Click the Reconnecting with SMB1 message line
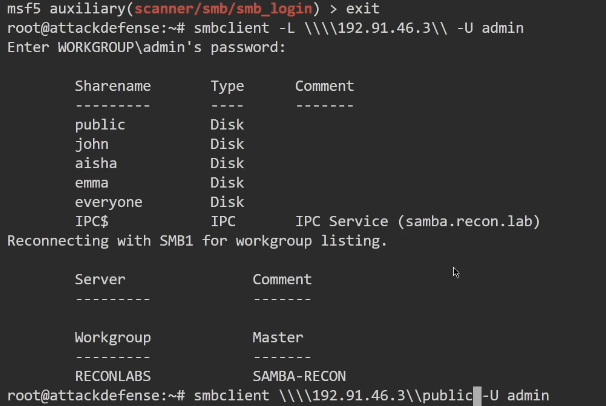Viewport: 606px width, 406px height. pos(197,241)
